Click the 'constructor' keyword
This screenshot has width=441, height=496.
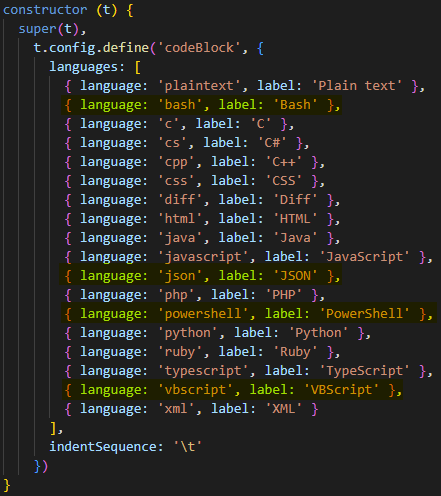point(45,10)
